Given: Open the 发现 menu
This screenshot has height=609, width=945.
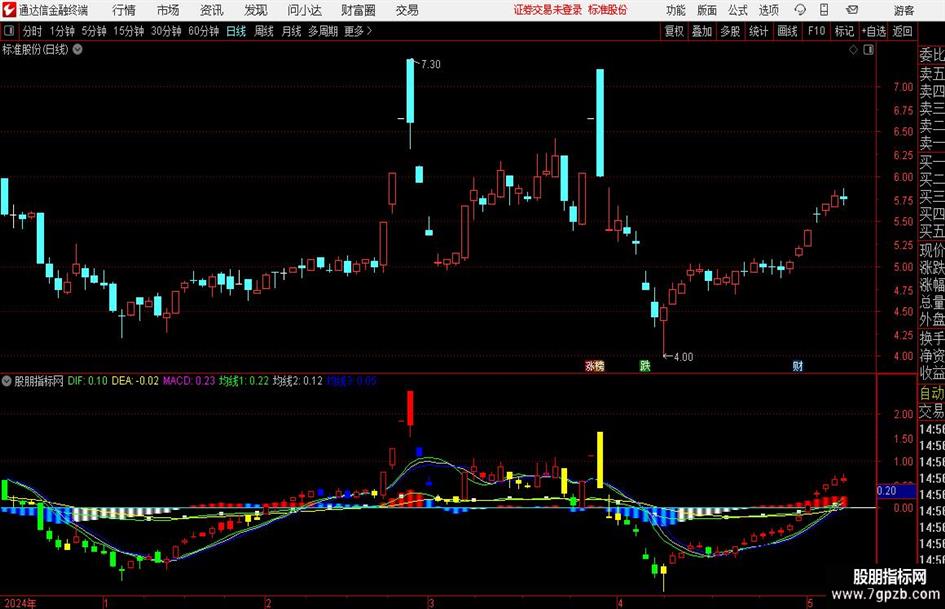Looking at the screenshot, I should pos(256,10).
